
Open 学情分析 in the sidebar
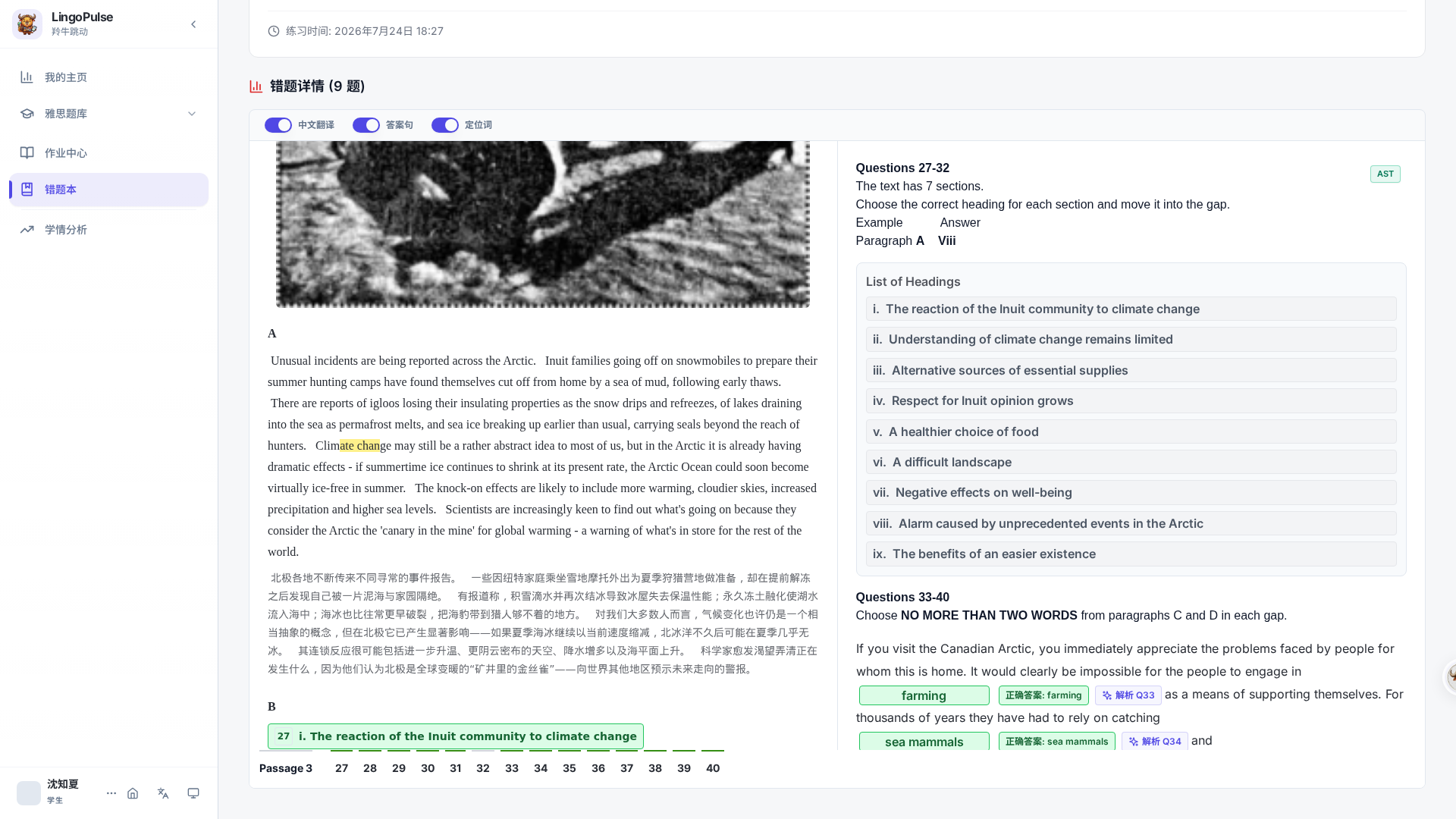(108, 230)
